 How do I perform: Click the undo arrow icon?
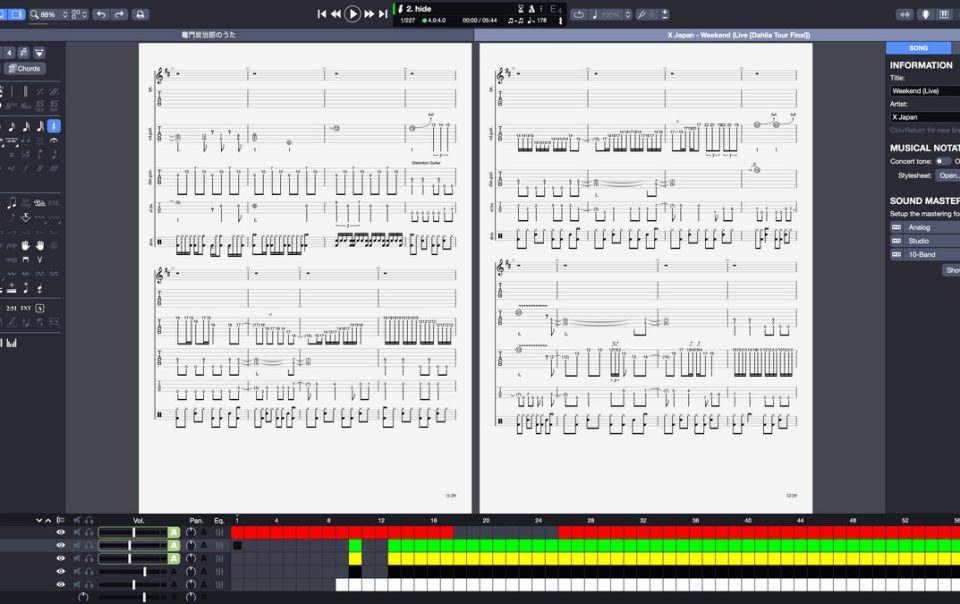[x=100, y=14]
